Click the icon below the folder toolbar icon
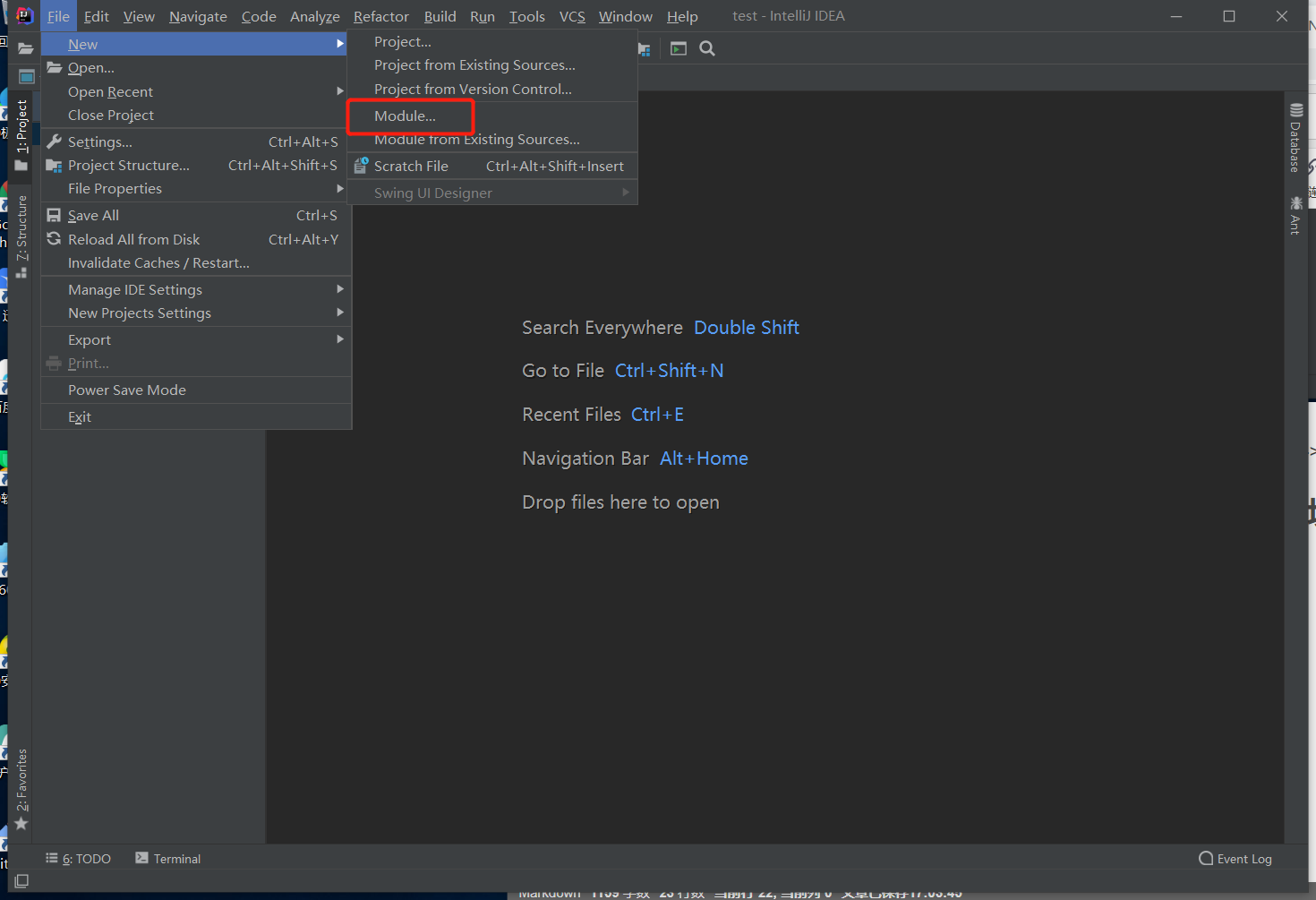Image resolution: width=1316 pixels, height=900 pixels. (x=27, y=77)
